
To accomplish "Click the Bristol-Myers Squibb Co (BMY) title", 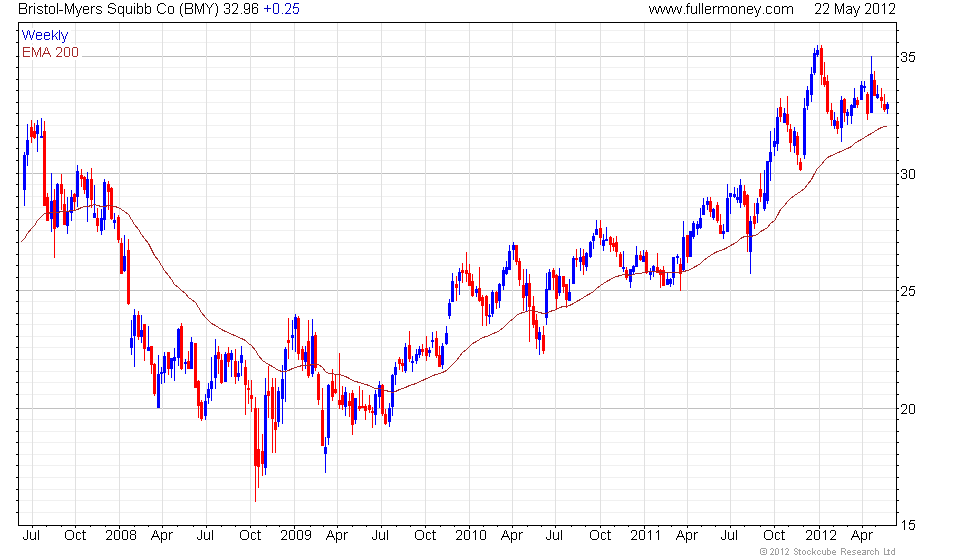I will [119, 9].
